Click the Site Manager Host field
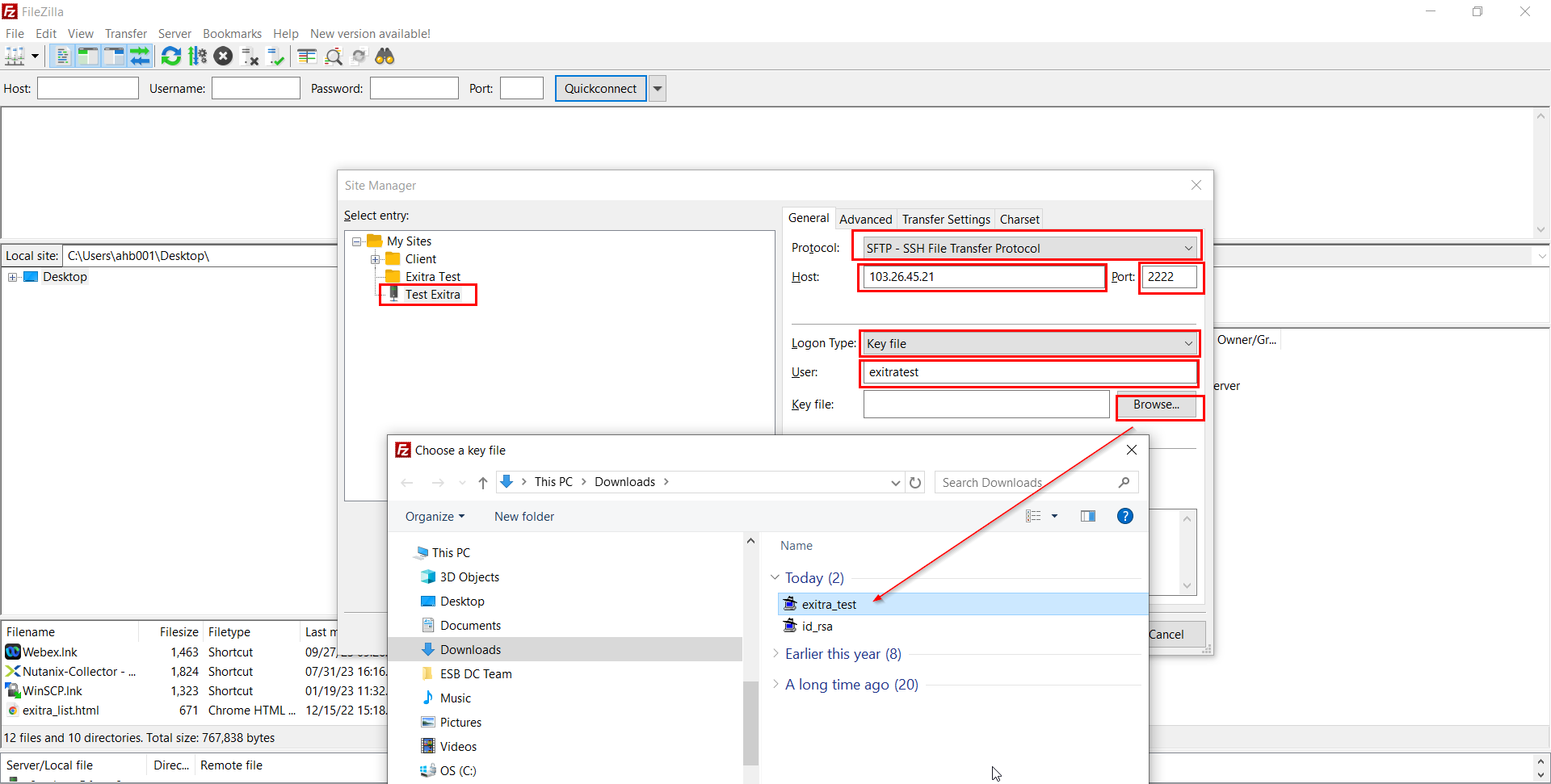Screen dimensions: 1551x784 point(982,277)
